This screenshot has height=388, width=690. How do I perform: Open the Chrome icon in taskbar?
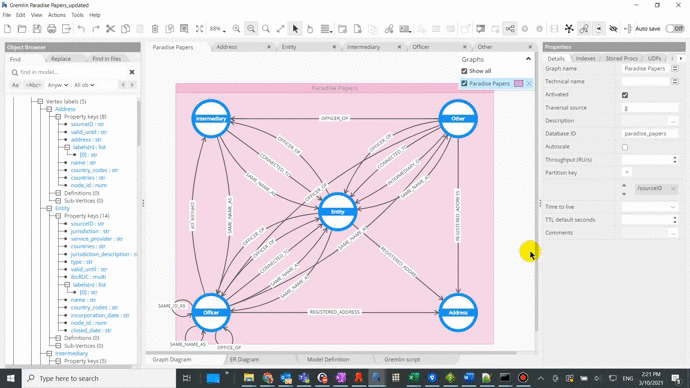pyautogui.click(x=268, y=378)
